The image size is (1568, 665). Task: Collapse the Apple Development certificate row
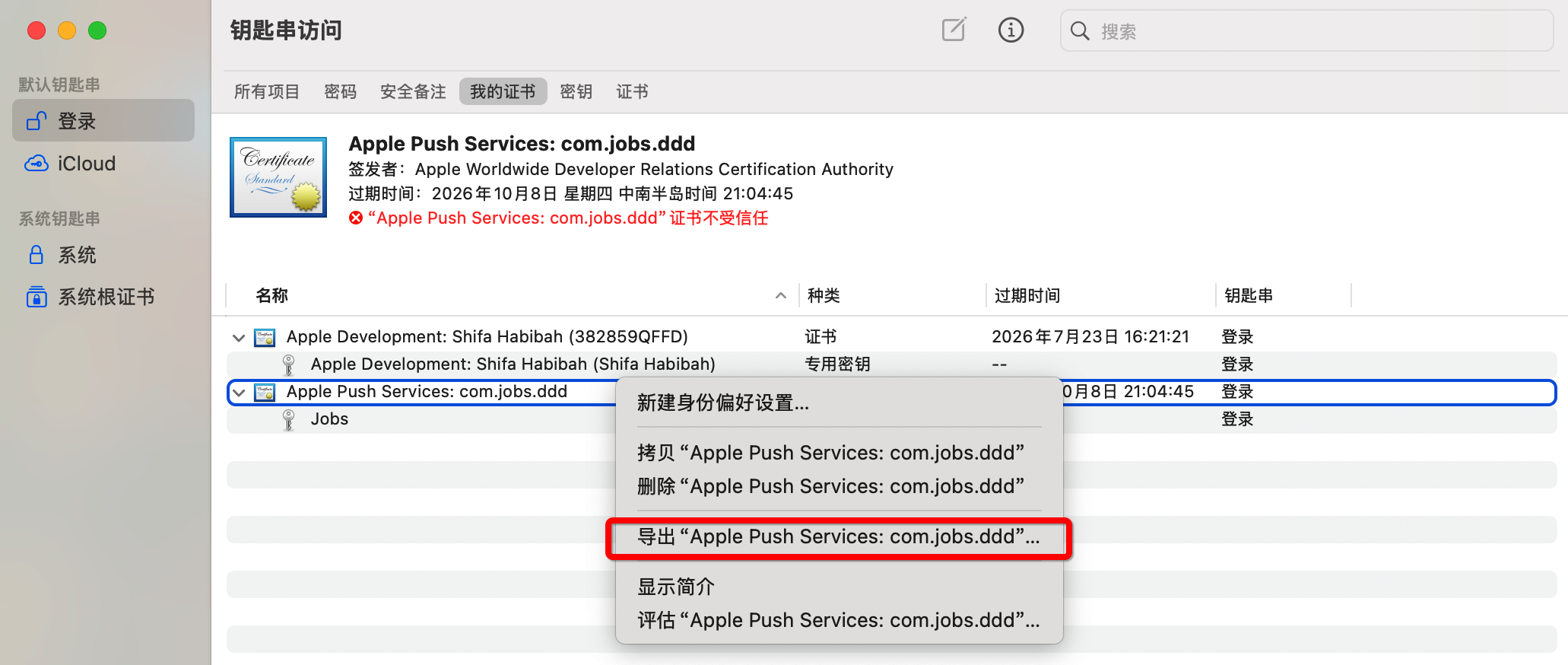tap(239, 337)
